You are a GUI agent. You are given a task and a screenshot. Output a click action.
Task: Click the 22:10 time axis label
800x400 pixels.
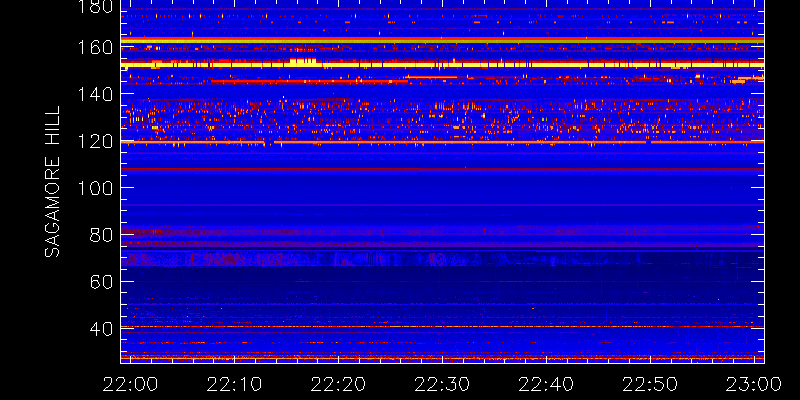click(235, 384)
